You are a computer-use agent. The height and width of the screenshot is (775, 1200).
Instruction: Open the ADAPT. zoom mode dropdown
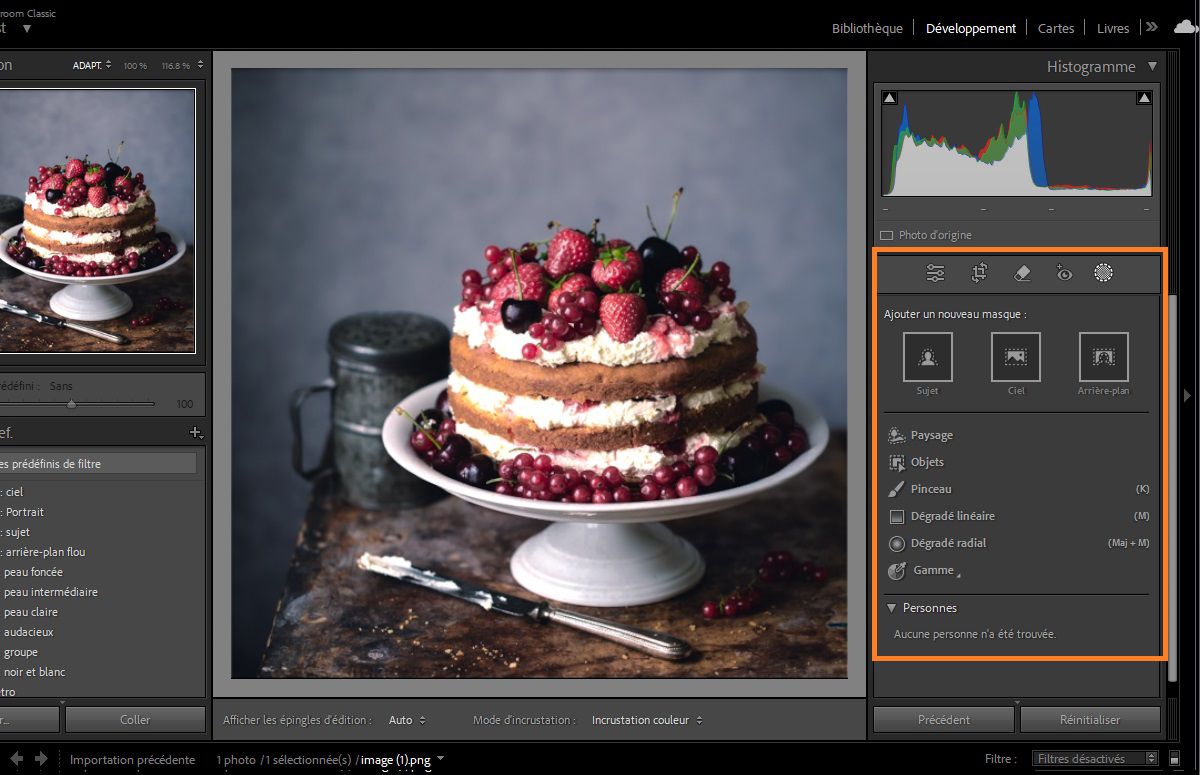pos(92,65)
